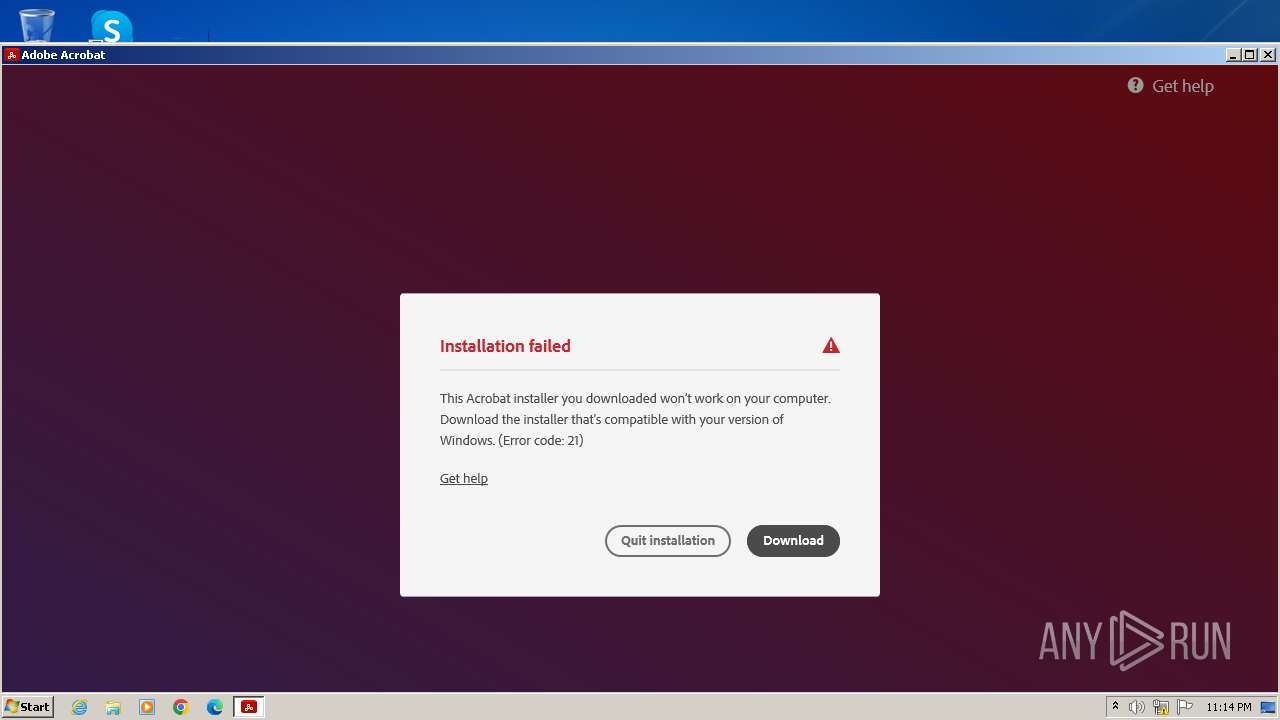Open the Get help link in dialog
Viewport: 1280px width, 720px height.
[x=464, y=479]
